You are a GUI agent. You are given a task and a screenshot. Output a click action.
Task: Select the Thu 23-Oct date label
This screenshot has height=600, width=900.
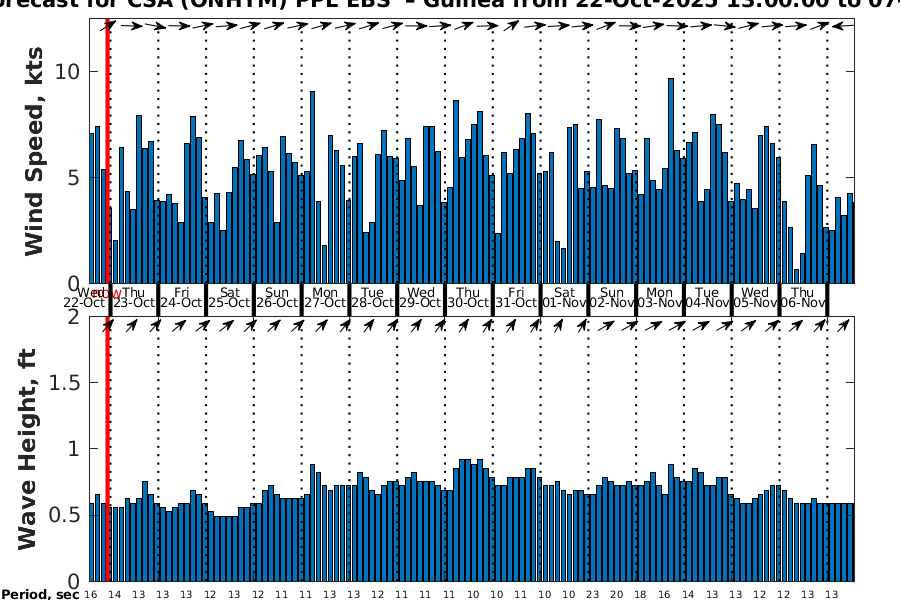133,298
